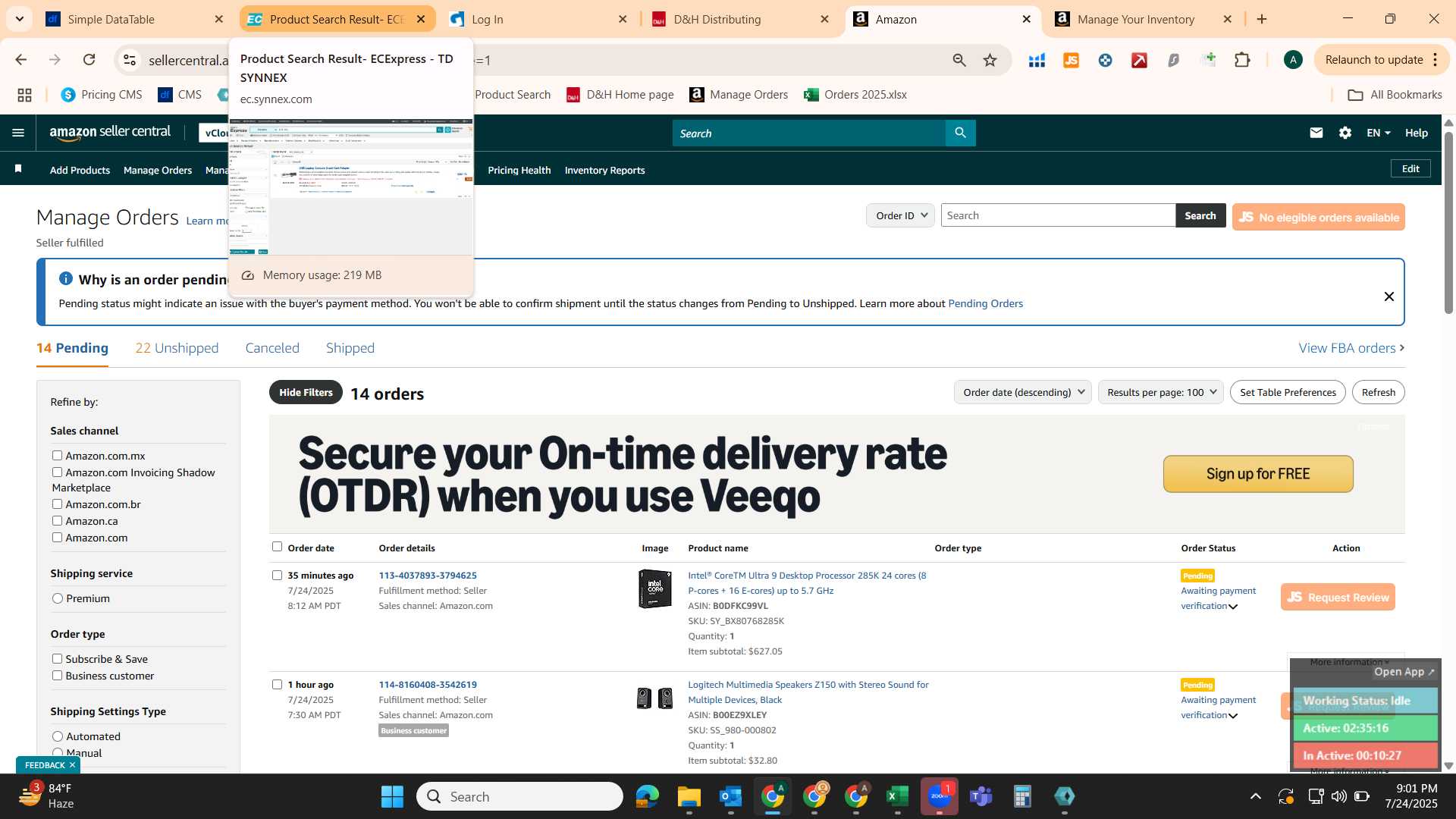This screenshot has width=1456, height=819.
Task: Reload the current browser page
Action: pyautogui.click(x=89, y=60)
